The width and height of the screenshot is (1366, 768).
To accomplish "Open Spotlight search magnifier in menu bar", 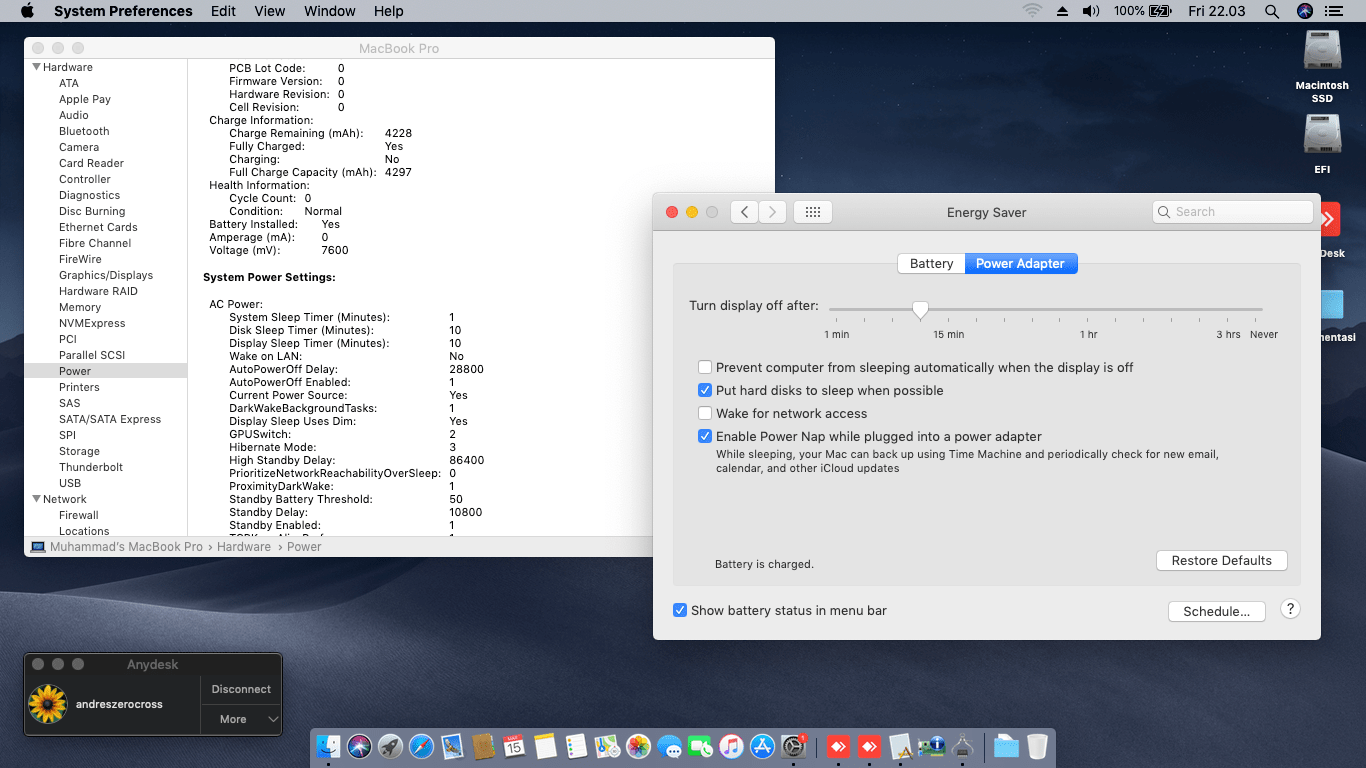I will [1272, 11].
